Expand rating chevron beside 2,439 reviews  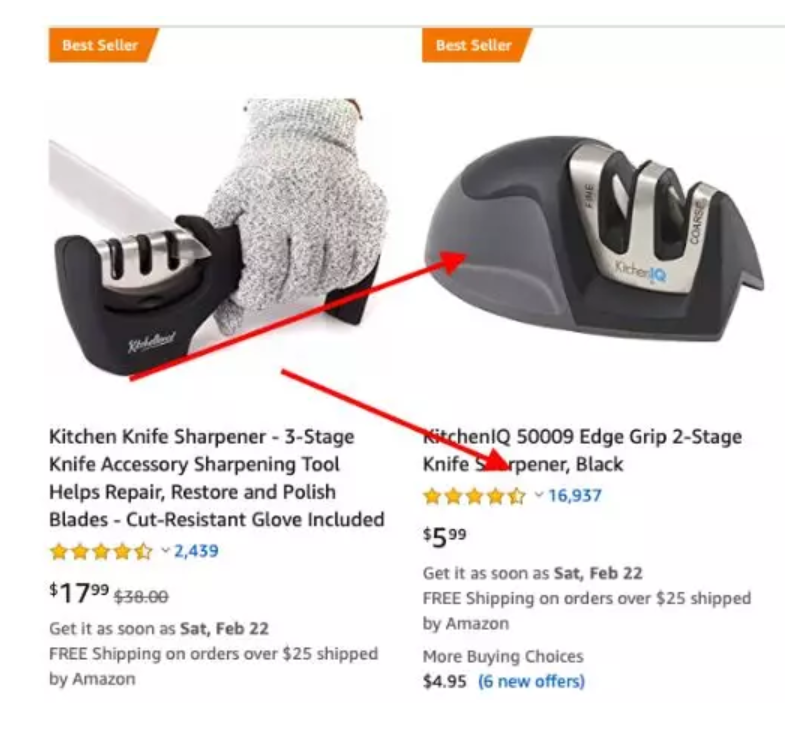[165, 551]
